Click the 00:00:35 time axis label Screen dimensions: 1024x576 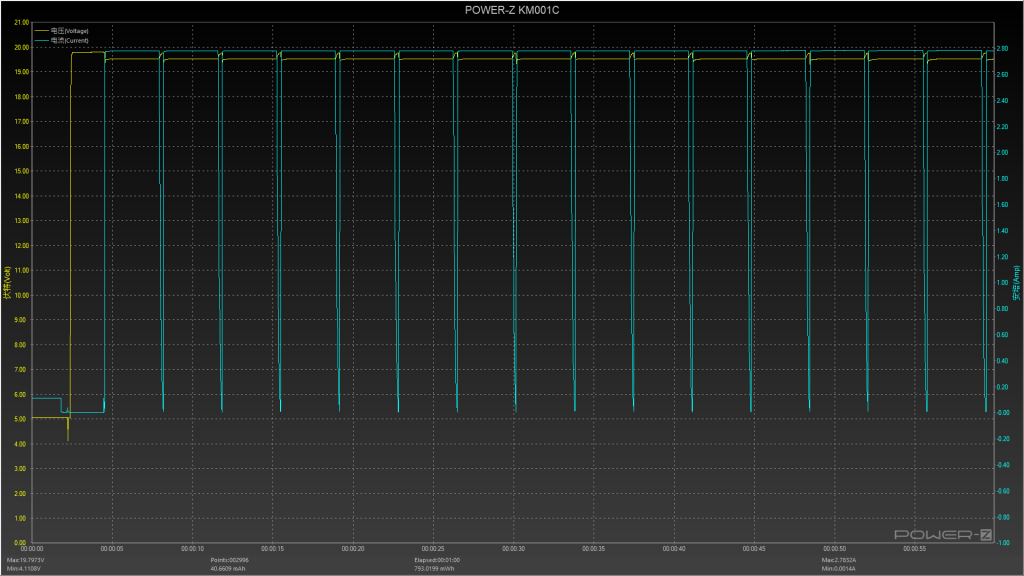[594, 549]
